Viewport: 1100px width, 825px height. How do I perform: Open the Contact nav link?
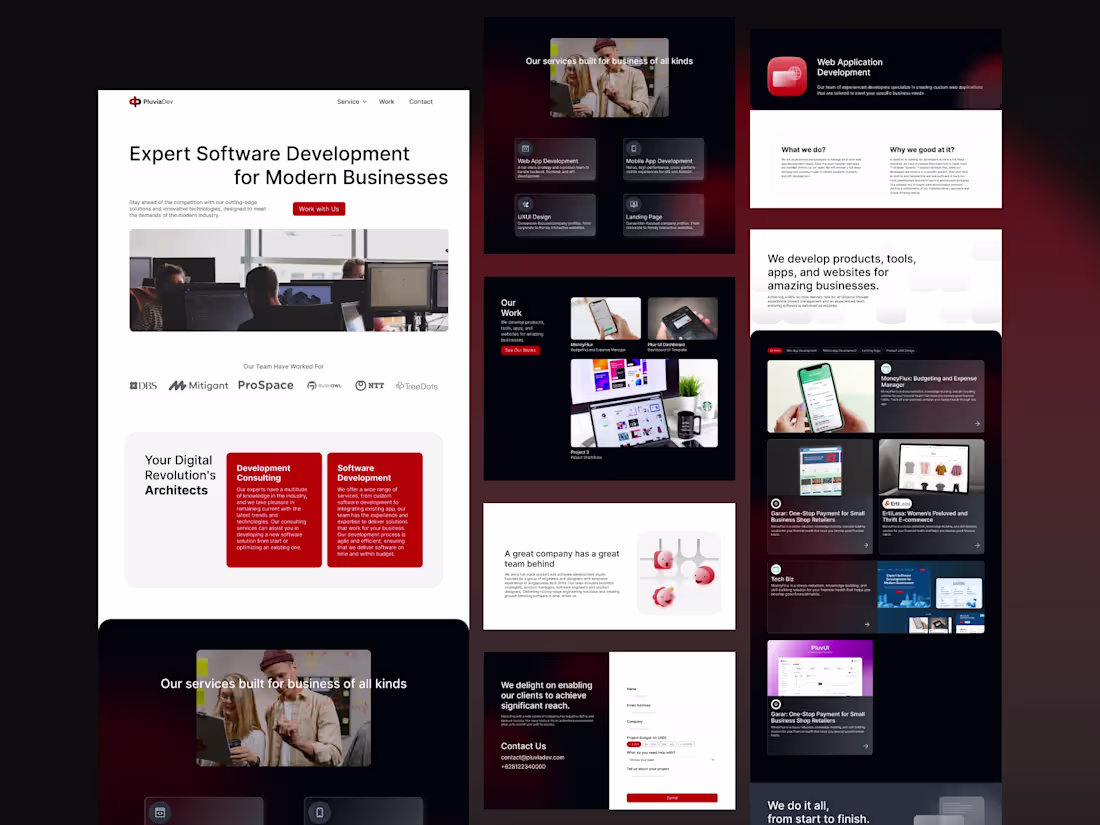coord(421,102)
